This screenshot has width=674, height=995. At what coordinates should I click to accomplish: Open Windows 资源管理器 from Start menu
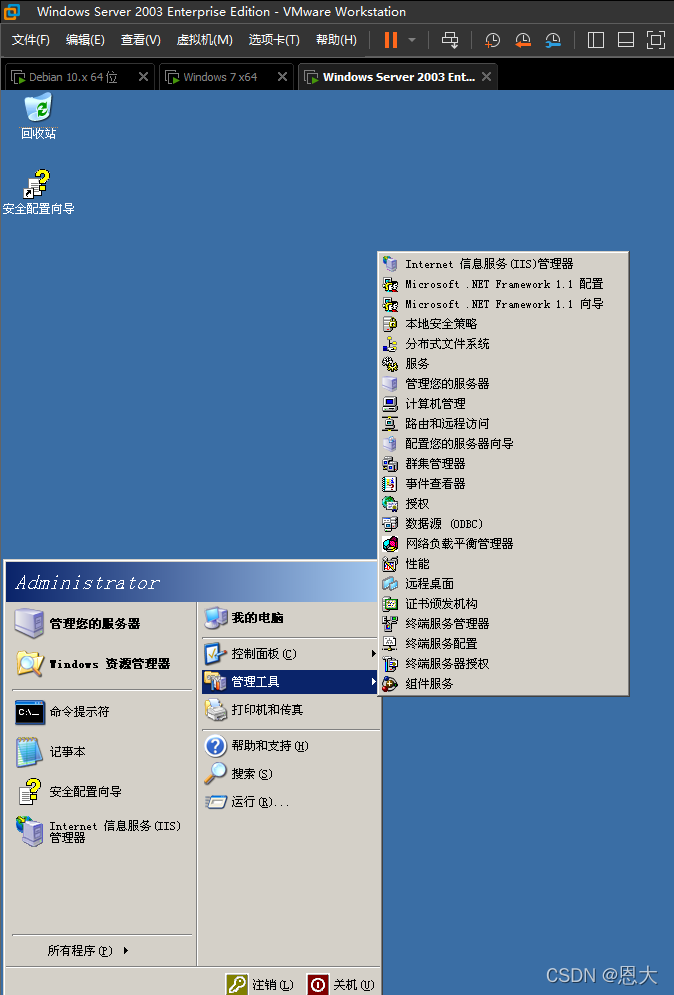[x=102, y=664]
